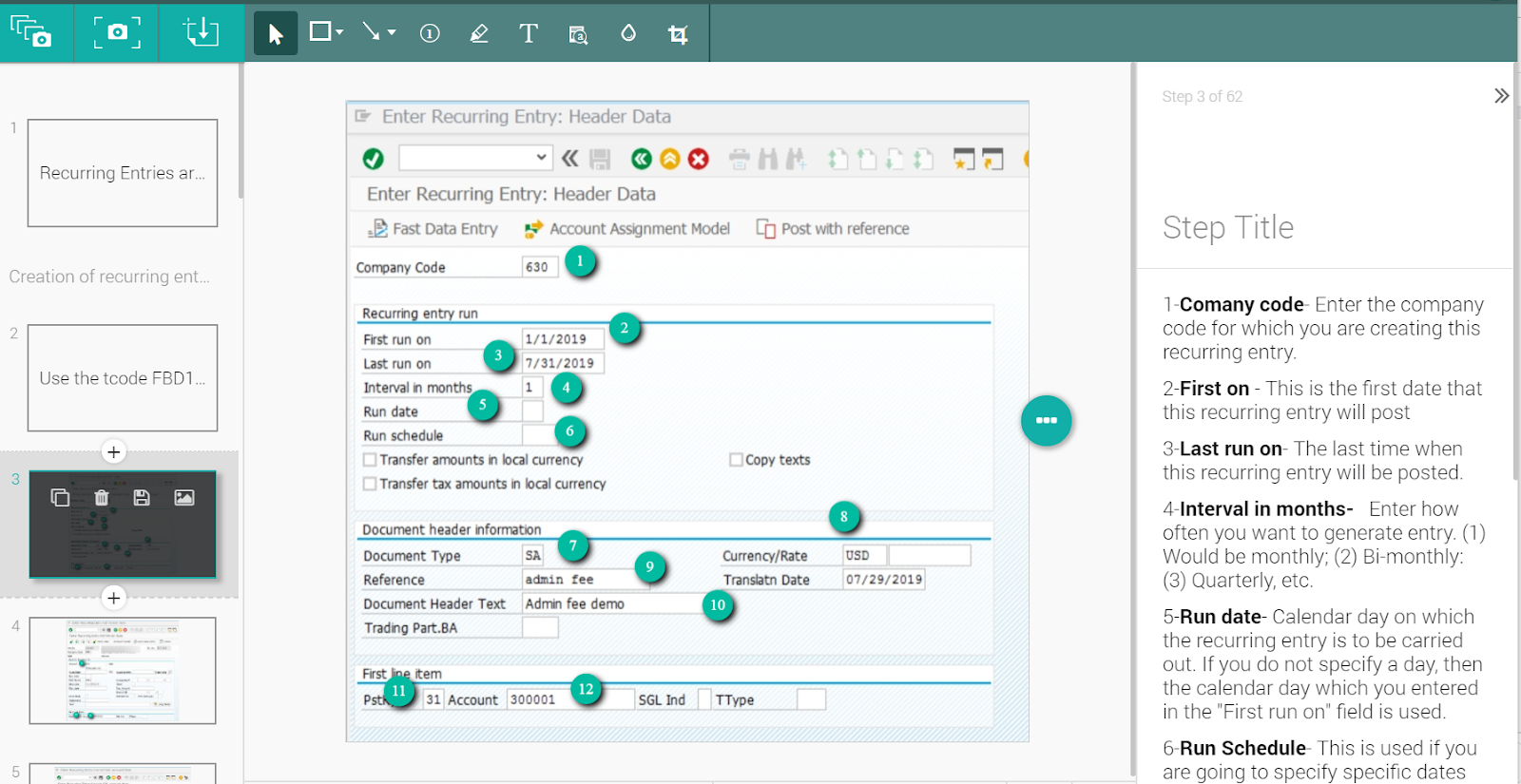Click the Step Title heading
The height and width of the screenshot is (784, 1521).
tap(1228, 228)
